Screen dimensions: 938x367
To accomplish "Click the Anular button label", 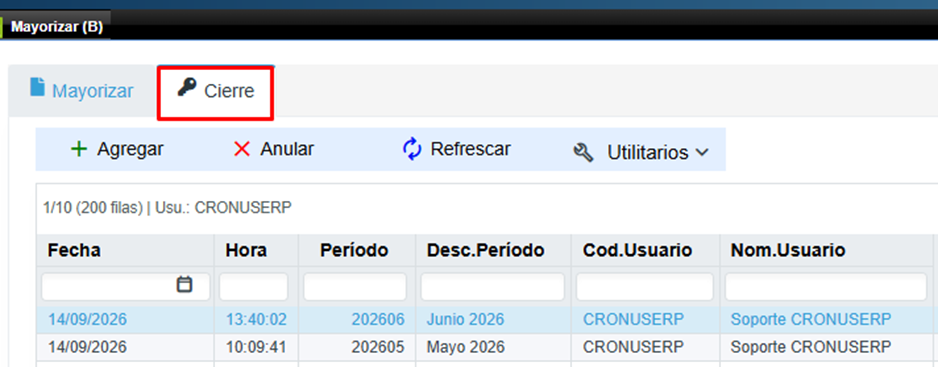I will (x=287, y=149).
